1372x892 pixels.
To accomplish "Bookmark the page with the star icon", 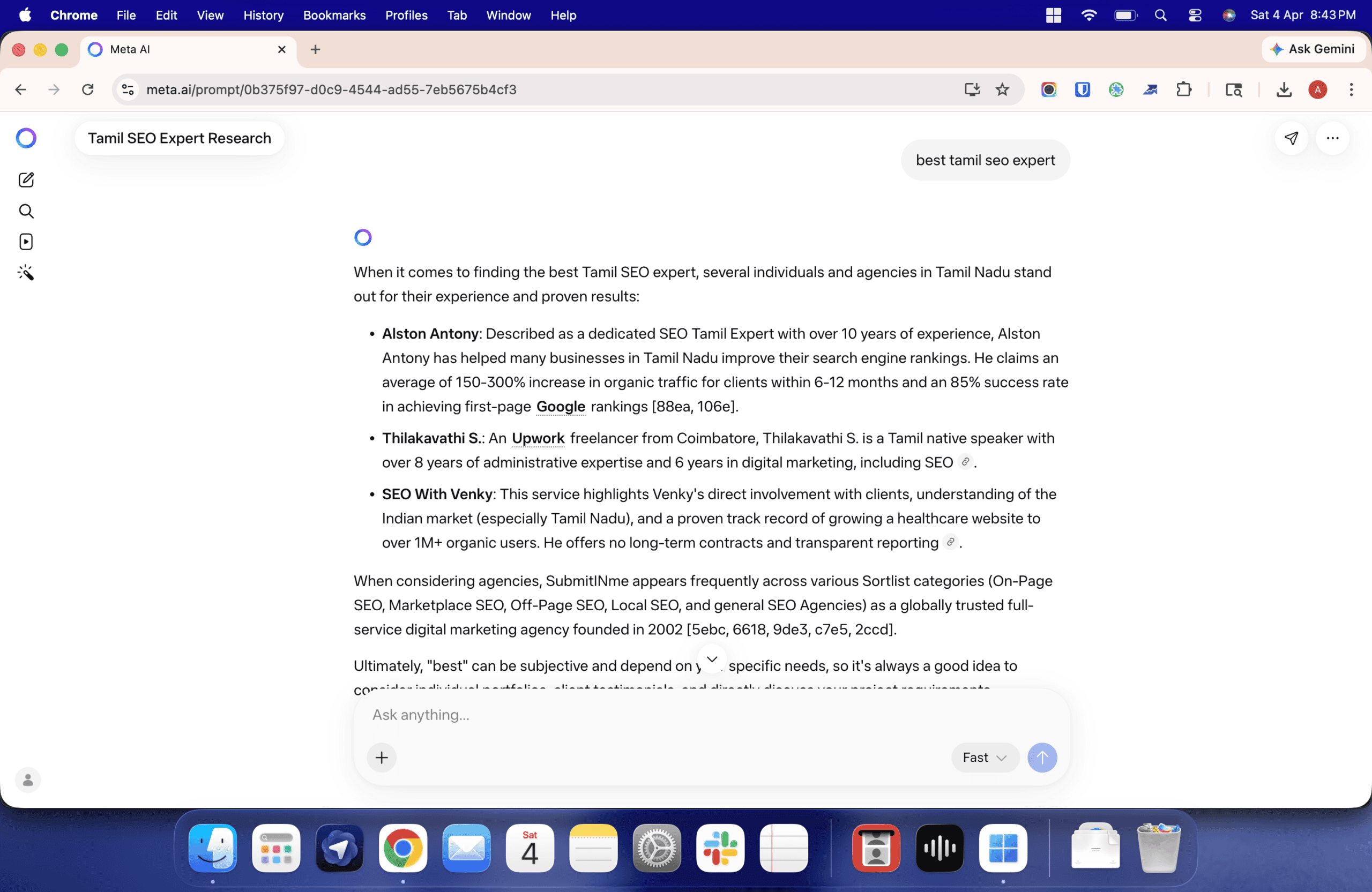I will [1003, 90].
